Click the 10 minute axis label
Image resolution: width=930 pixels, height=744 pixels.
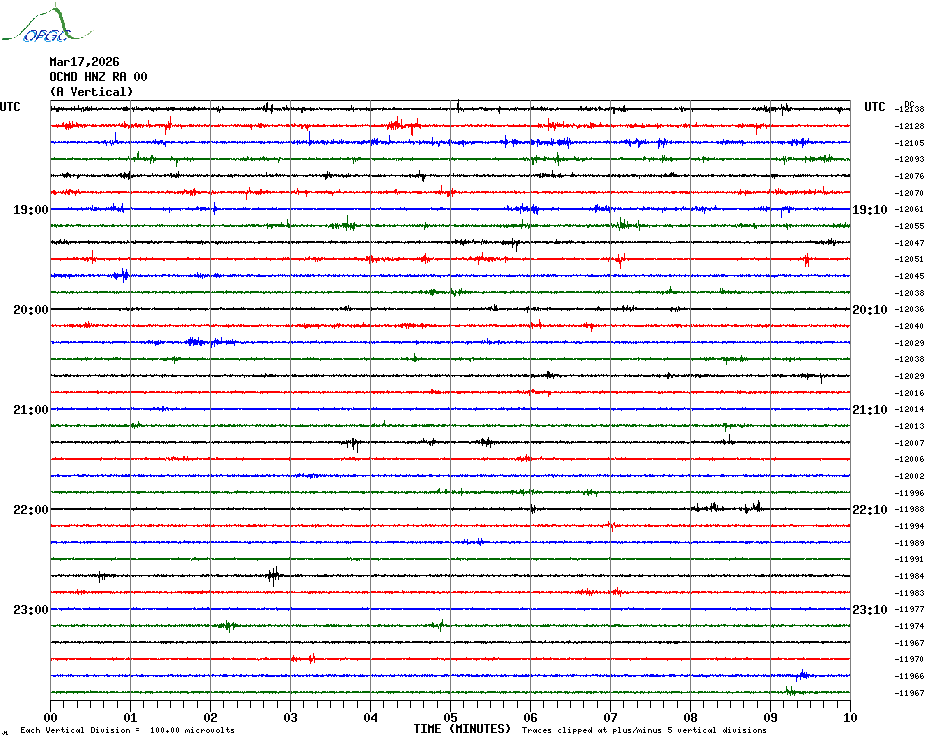pyautogui.click(x=850, y=717)
